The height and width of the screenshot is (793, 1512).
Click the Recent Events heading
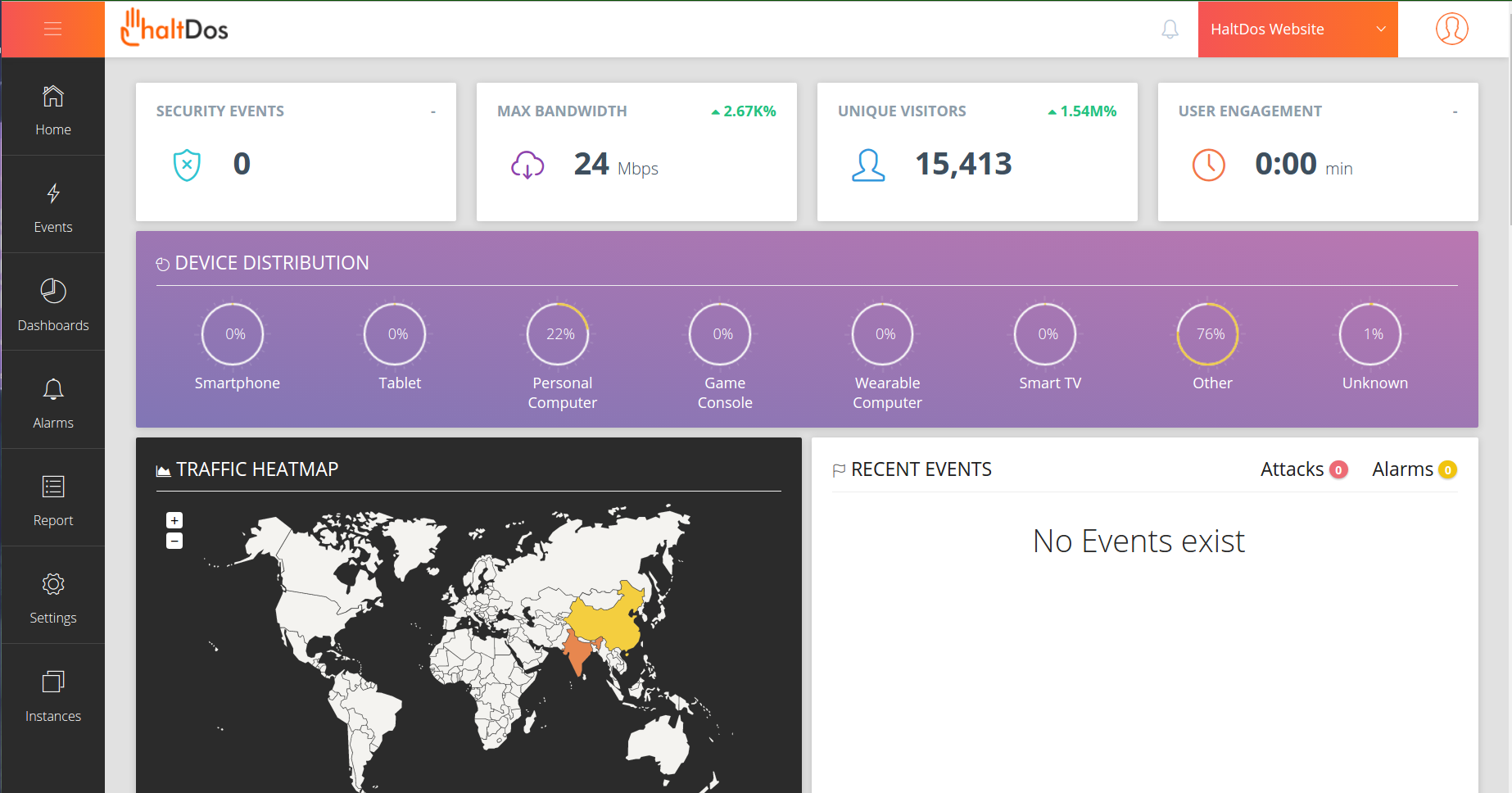pyautogui.click(x=921, y=469)
